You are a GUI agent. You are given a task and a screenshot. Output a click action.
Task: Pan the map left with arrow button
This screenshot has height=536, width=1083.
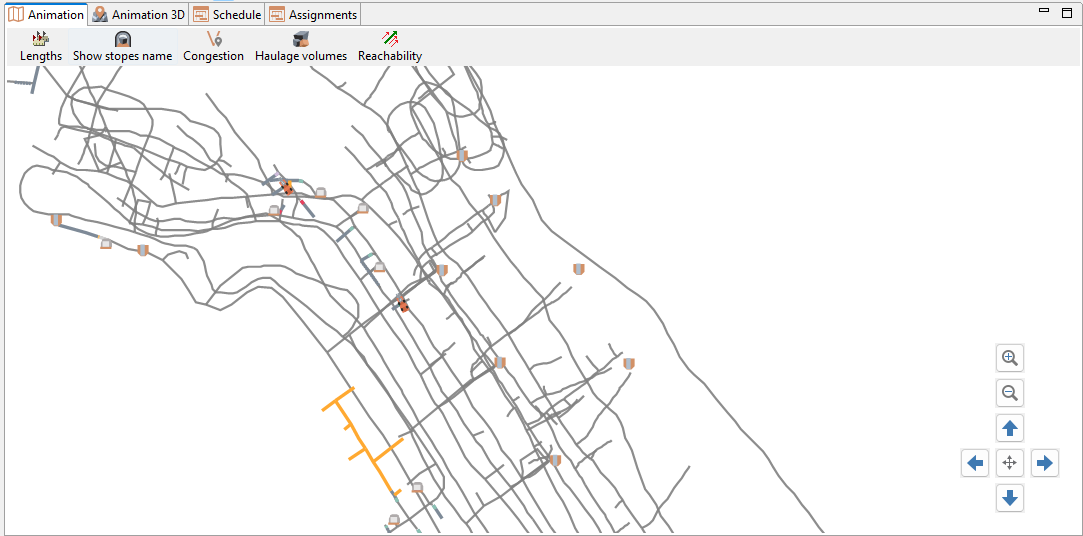tap(975, 463)
